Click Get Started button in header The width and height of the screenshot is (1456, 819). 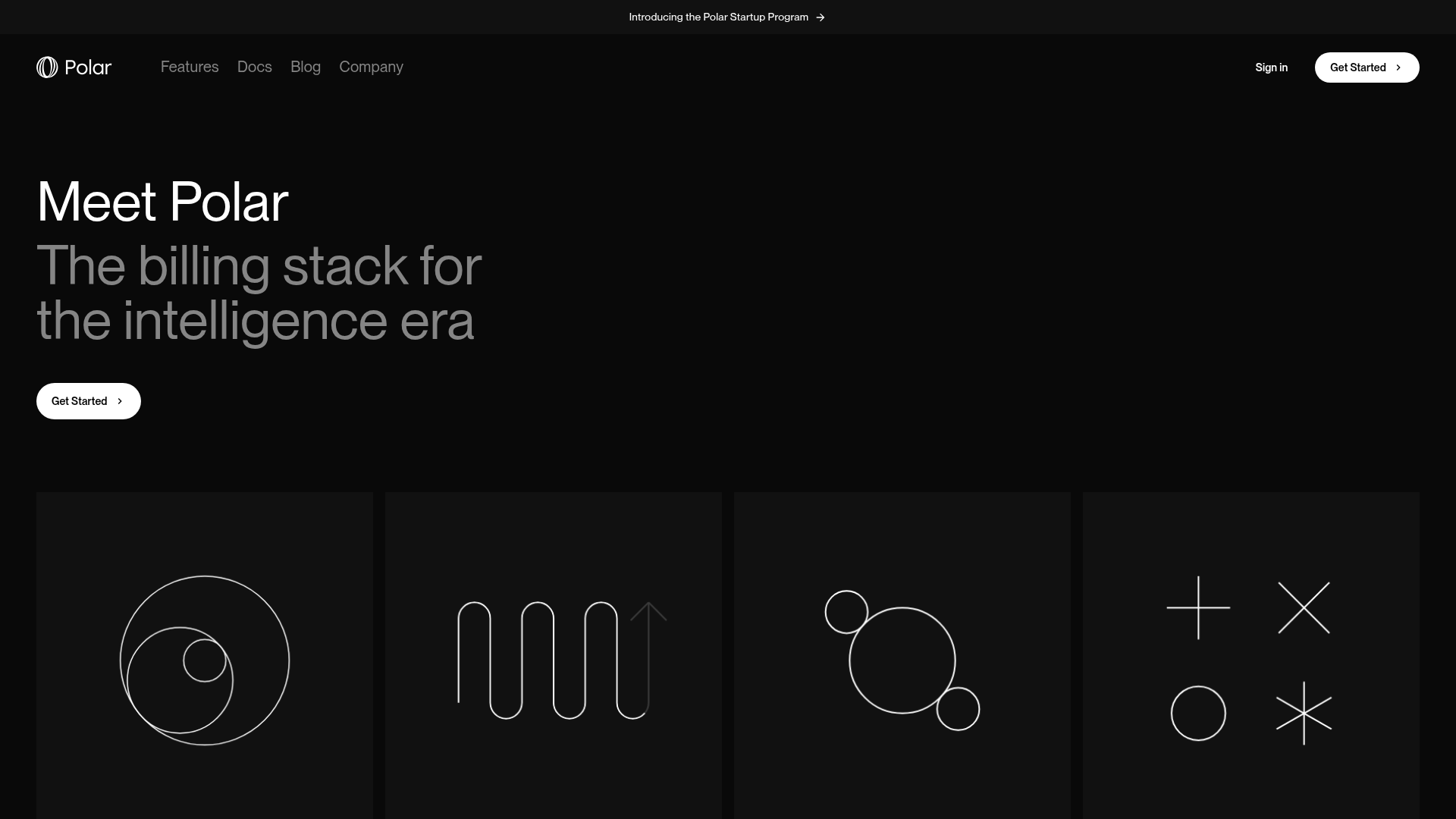tap(1367, 67)
